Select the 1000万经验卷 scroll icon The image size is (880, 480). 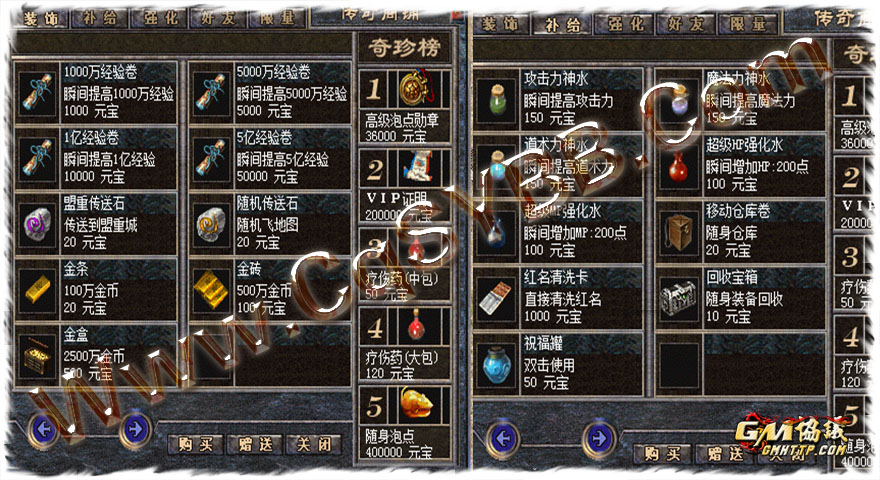[x=38, y=93]
